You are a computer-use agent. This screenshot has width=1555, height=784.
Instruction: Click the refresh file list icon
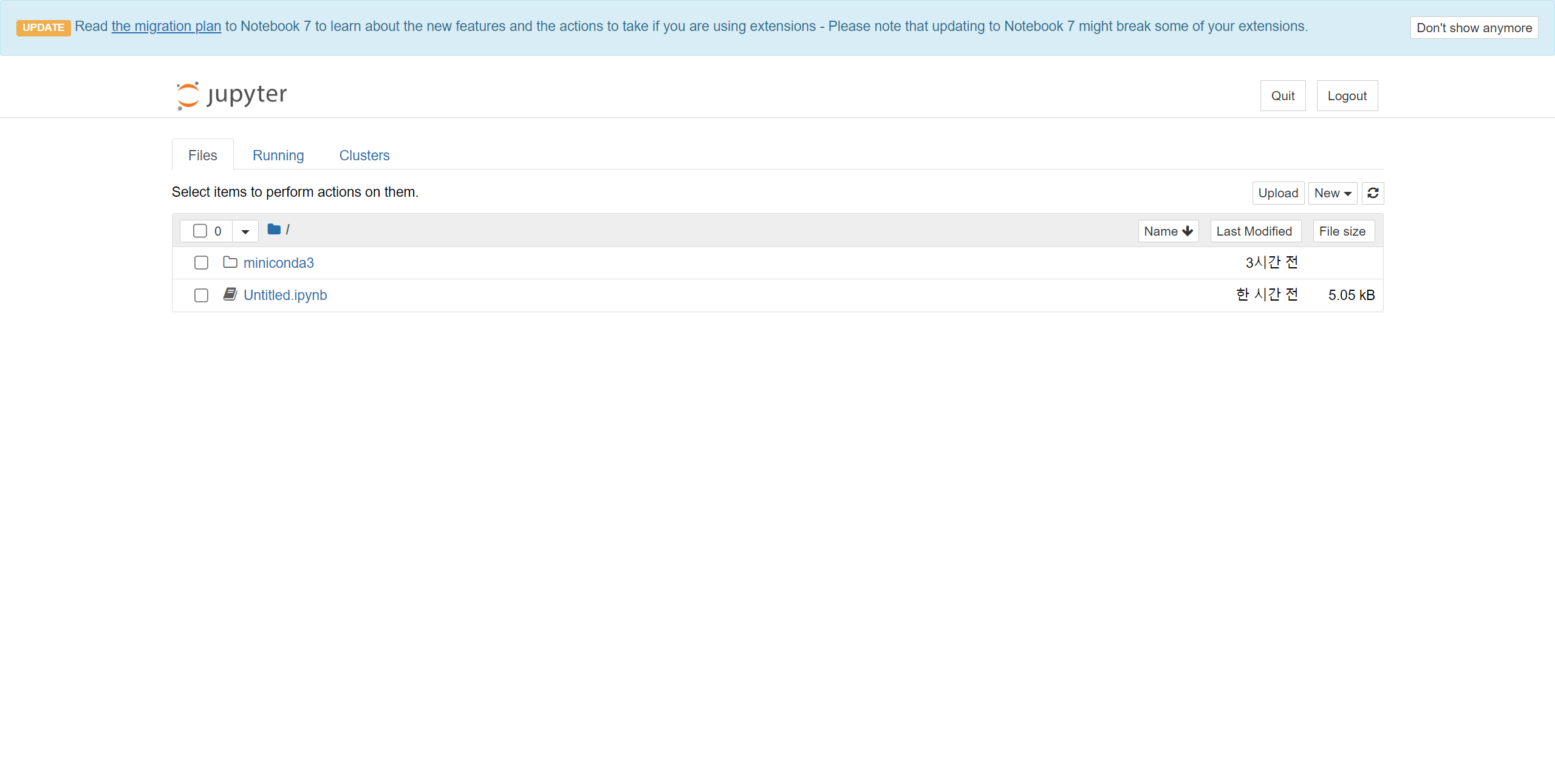1373,193
